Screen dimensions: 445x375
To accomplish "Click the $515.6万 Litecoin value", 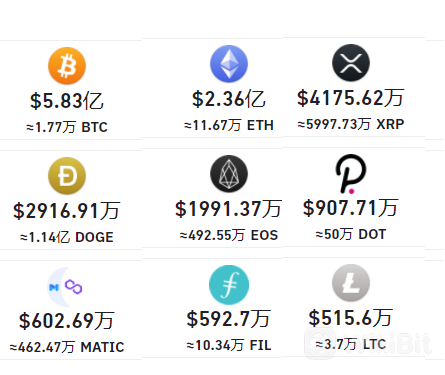I will 351,318.
